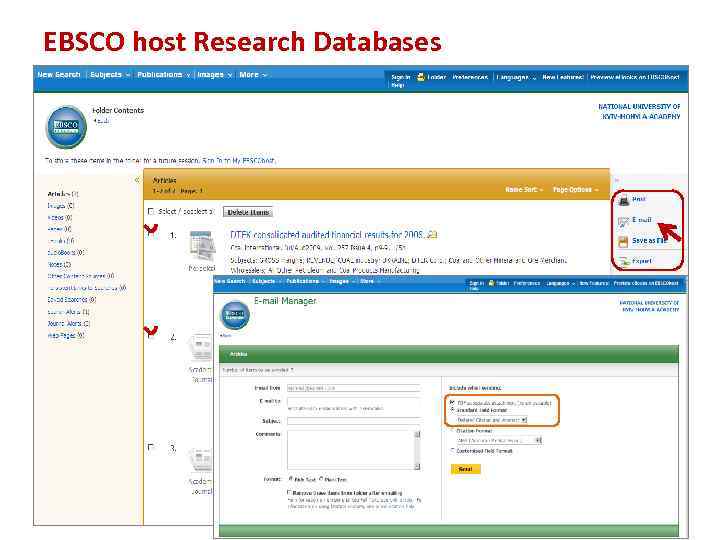Open Web Pages in left folder list
Image resolution: width=720 pixels, height=540 pixels.
[66, 335]
